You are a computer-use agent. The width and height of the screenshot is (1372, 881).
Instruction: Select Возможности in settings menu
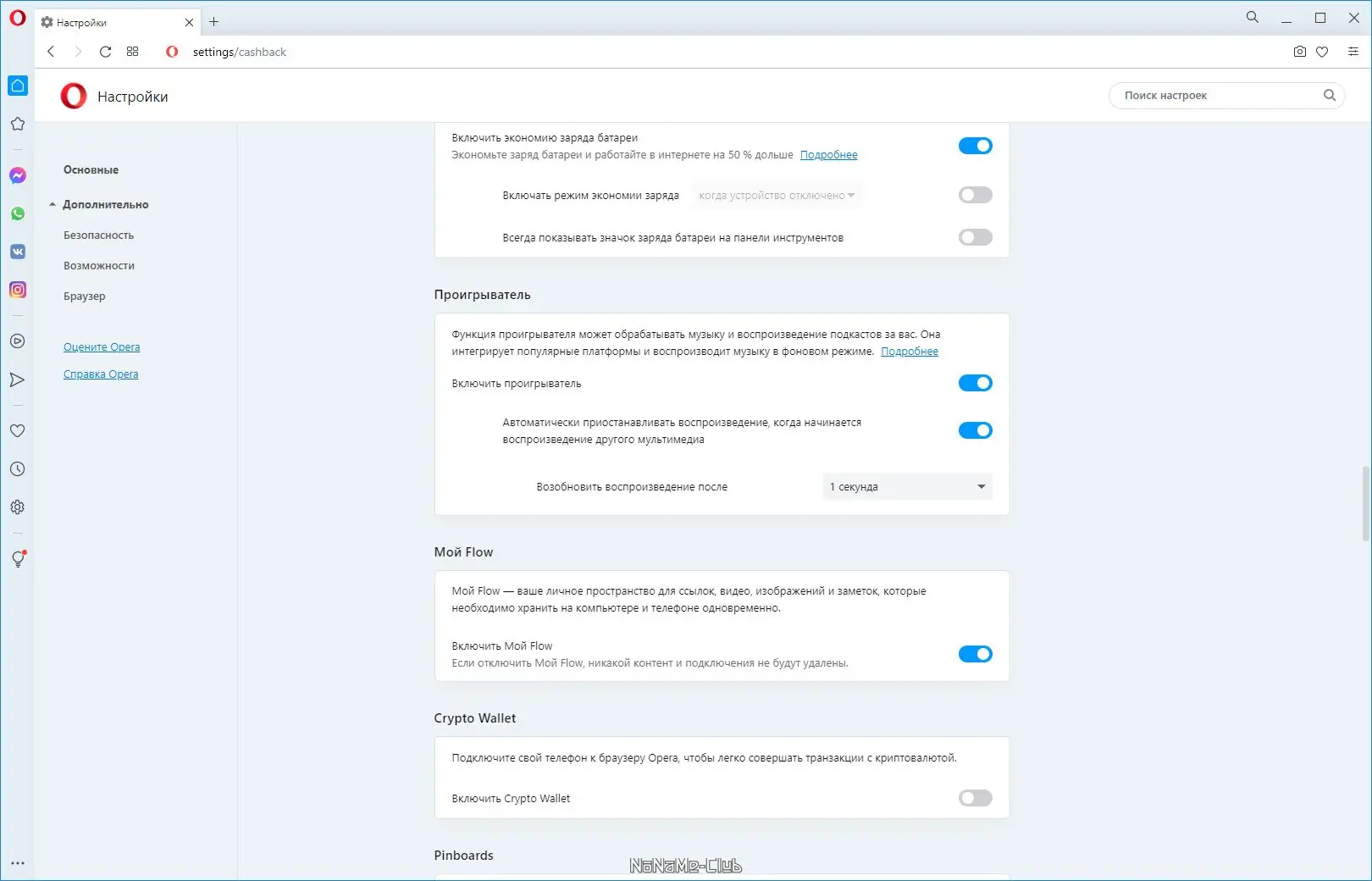click(x=99, y=265)
